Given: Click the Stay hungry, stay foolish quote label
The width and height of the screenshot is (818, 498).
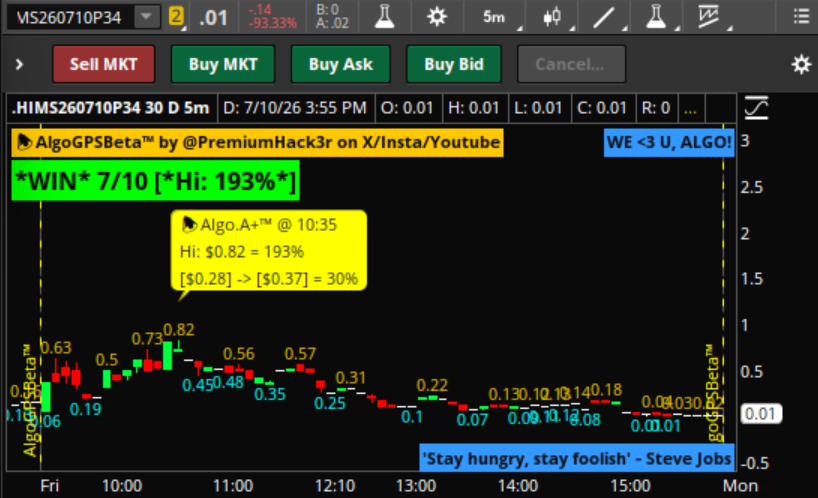Looking at the screenshot, I should coord(577,458).
